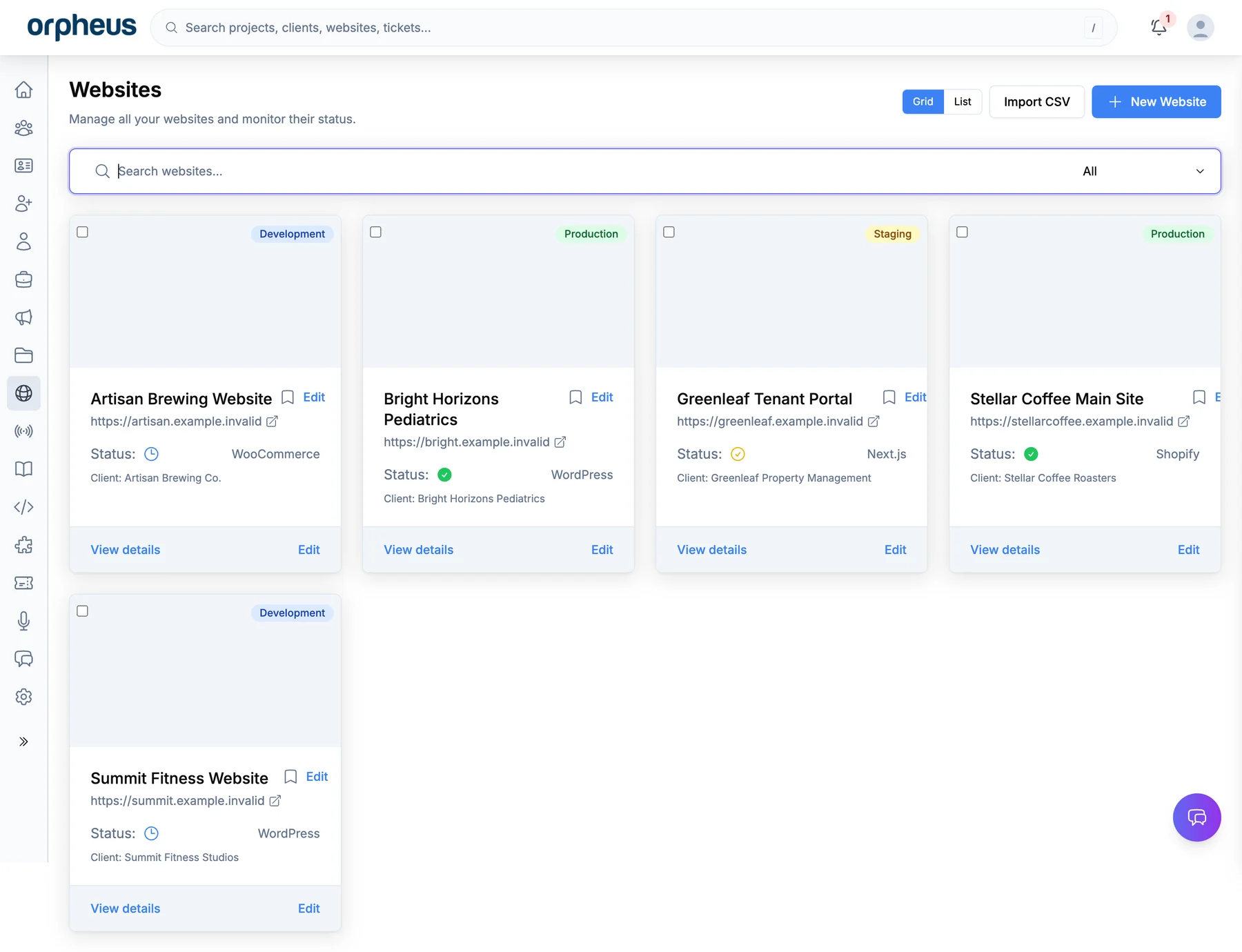Click footer Edit on Stellar Coffee card
The height and width of the screenshot is (952, 1242).
click(1188, 550)
